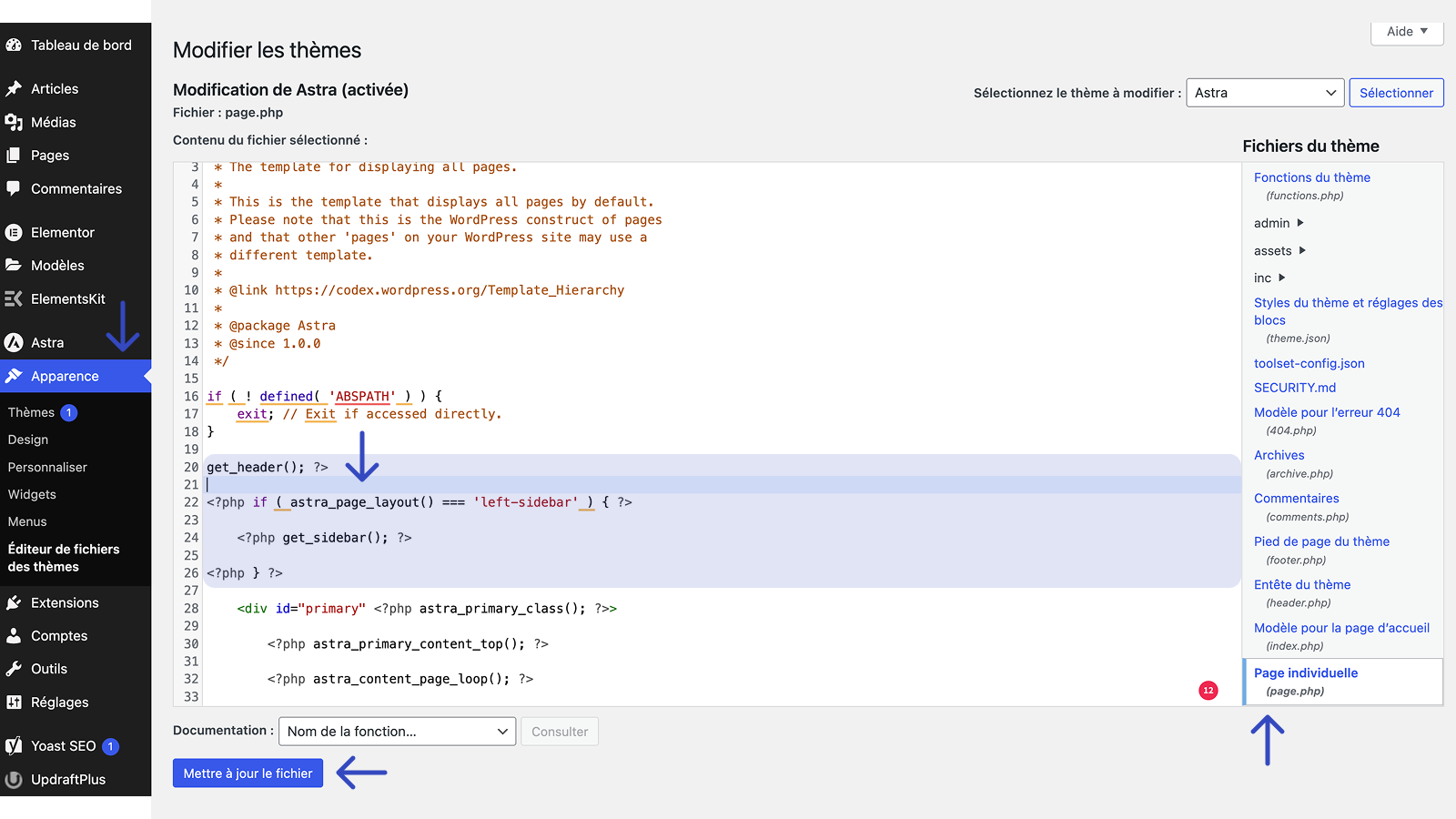Open the Fonctions du thème file link
Viewport: 1456px width, 819px height.
(1311, 177)
